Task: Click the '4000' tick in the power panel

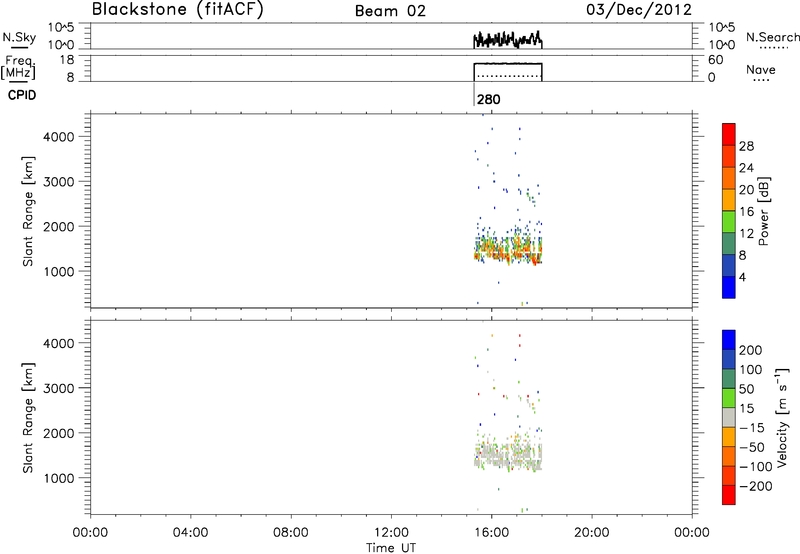Action: [x=59, y=137]
